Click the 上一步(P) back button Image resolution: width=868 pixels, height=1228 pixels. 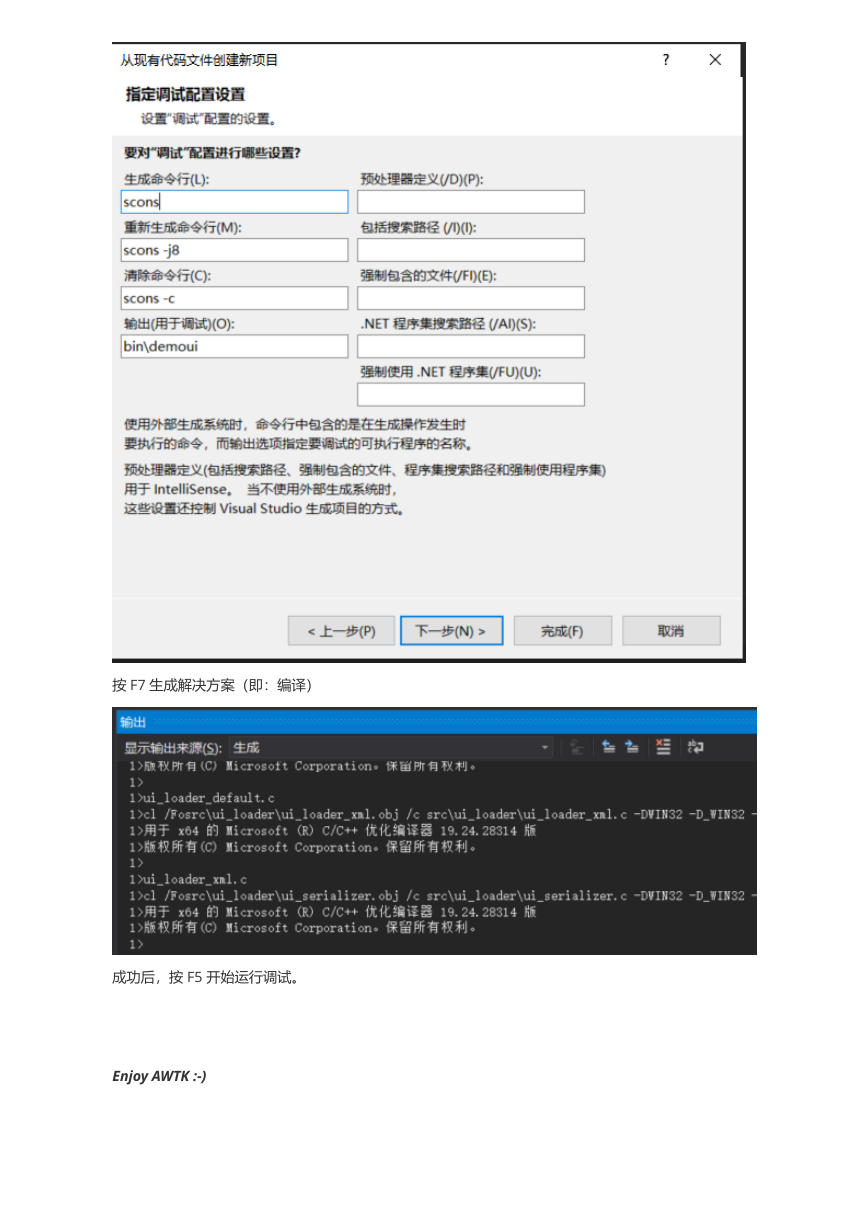coord(341,631)
